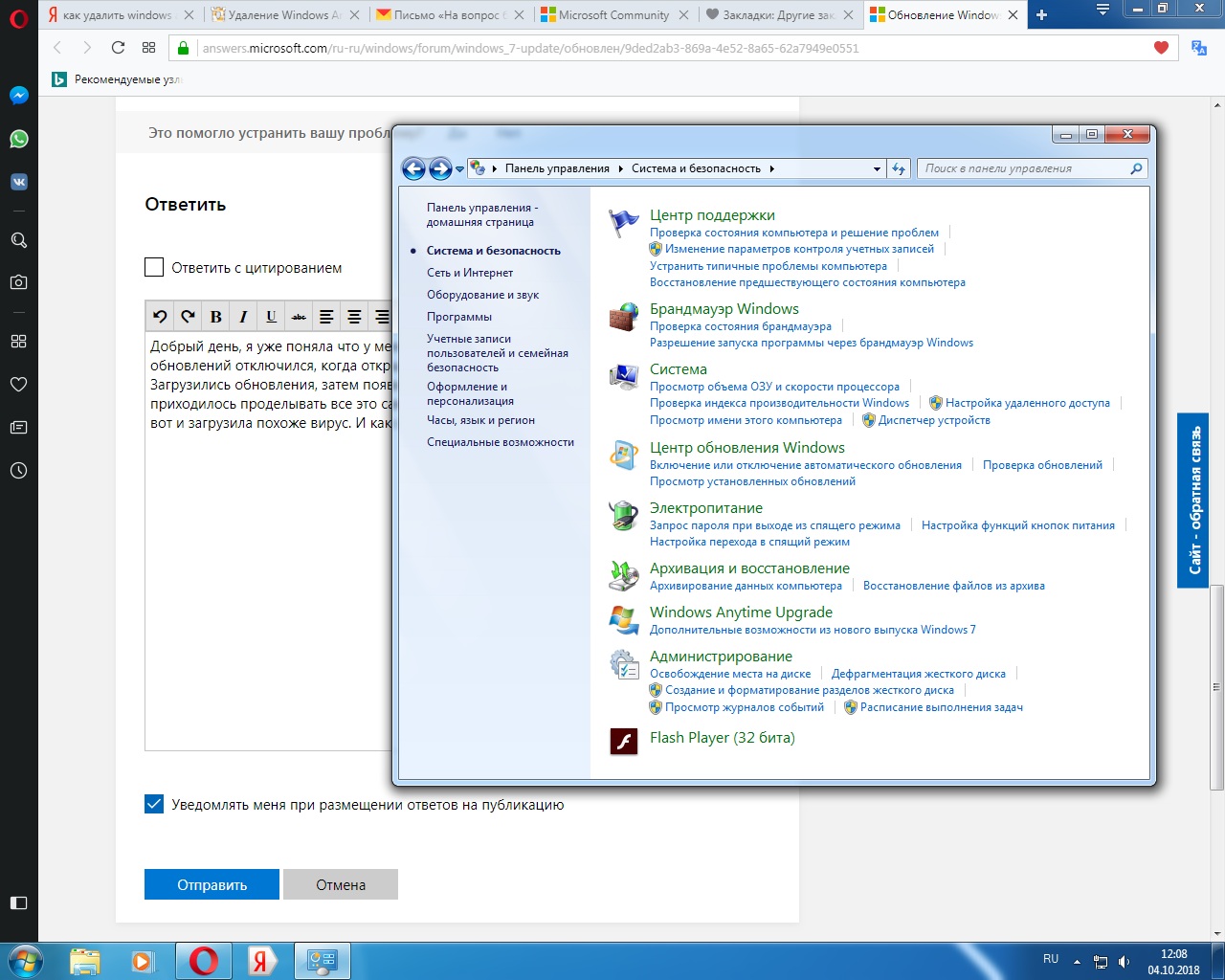
Task: Expand 'Система и безопасность' breadcrumb arrow
Action: (771, 168)
